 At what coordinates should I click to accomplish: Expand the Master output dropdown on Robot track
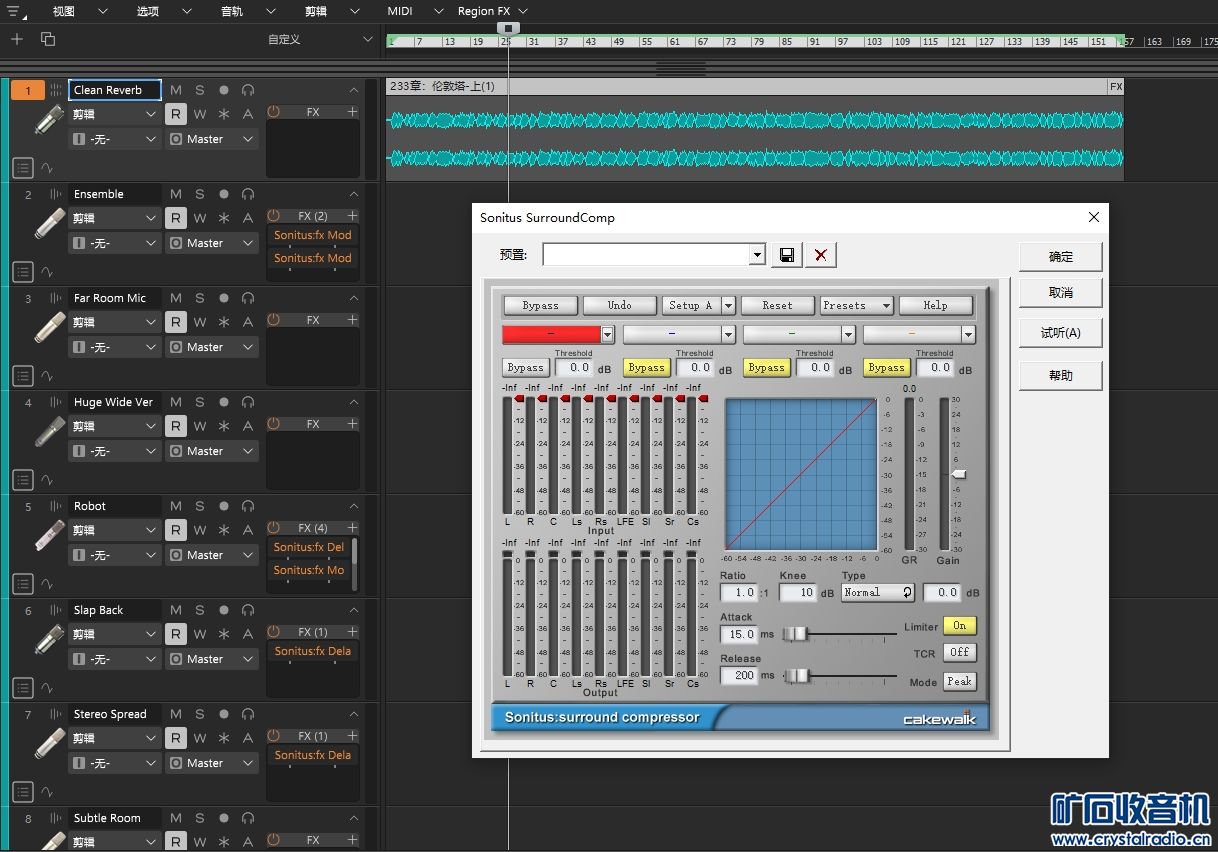pyautogui.click(x=248, y=555)
